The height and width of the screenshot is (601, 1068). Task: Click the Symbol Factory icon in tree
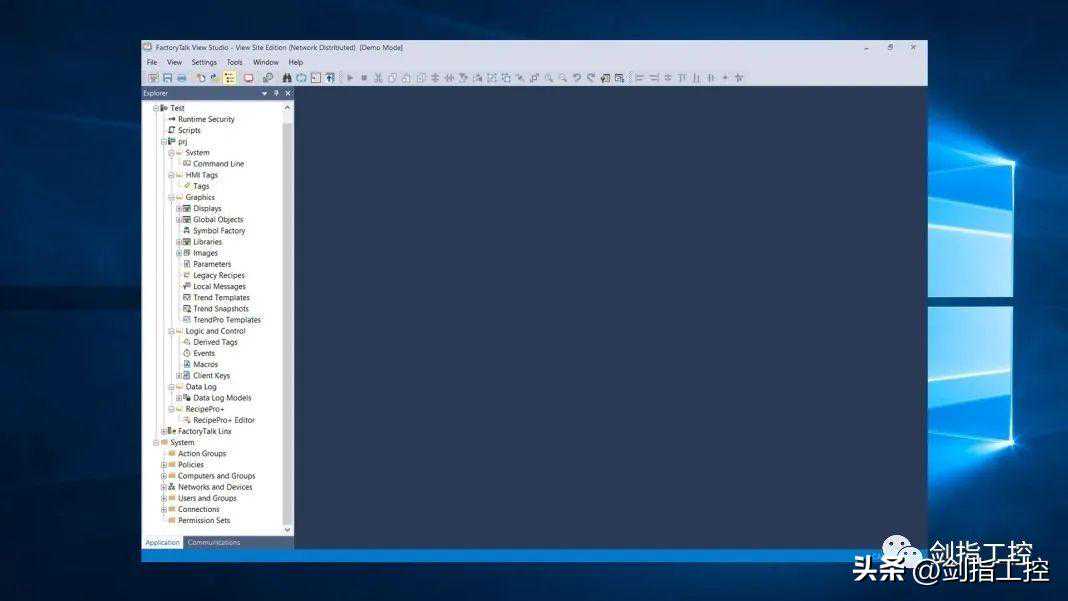click(187, 231)
